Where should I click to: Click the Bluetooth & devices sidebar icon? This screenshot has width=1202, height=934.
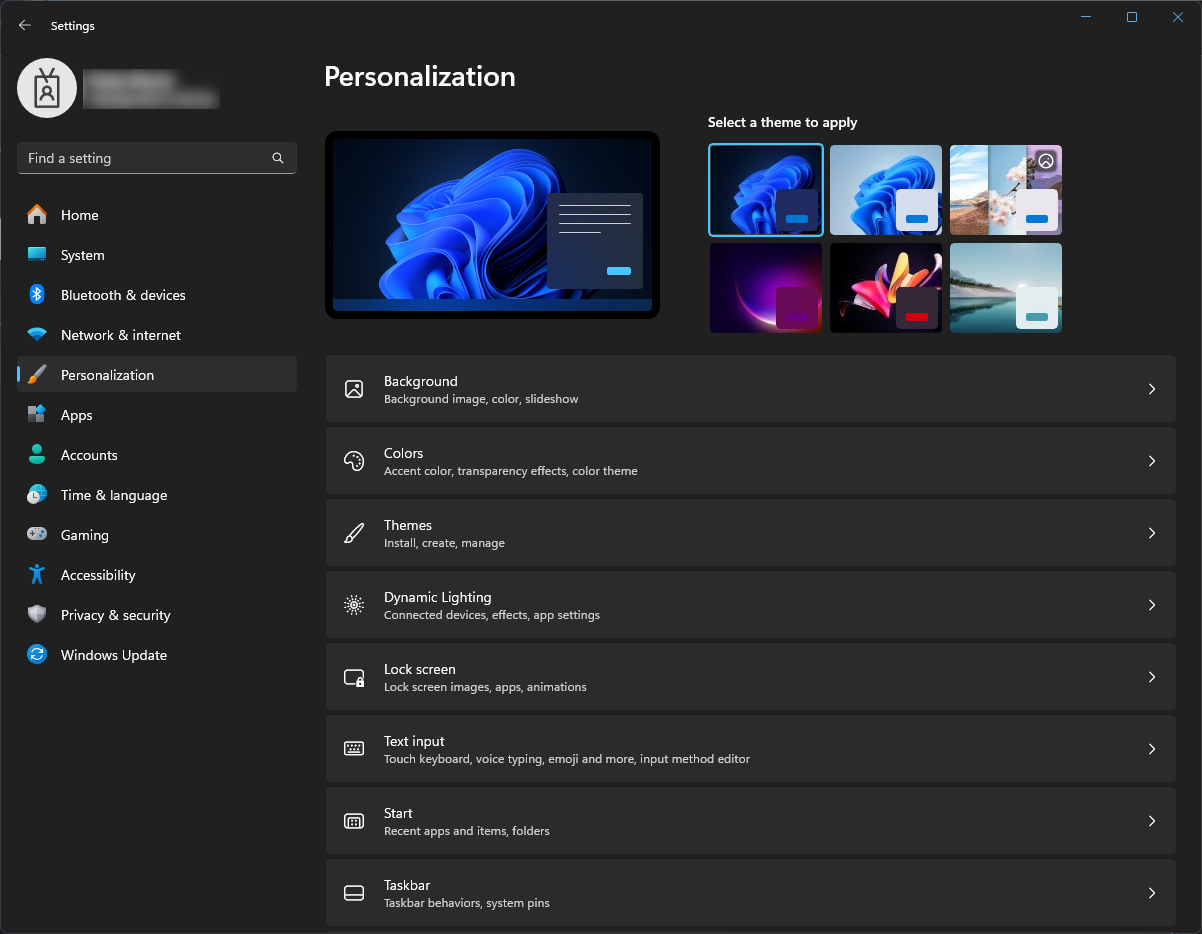(x=36, y=295)
